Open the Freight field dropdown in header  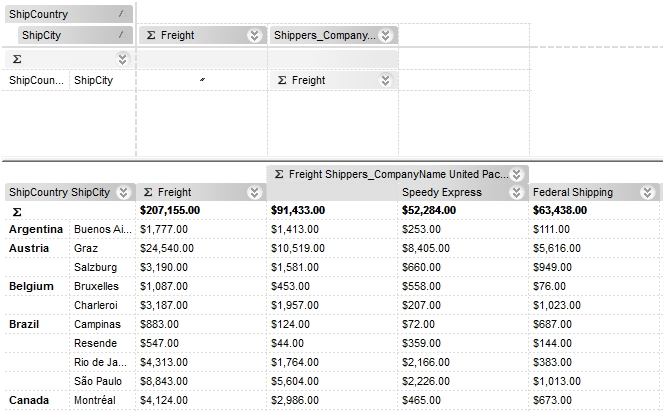tap(255, 35)
